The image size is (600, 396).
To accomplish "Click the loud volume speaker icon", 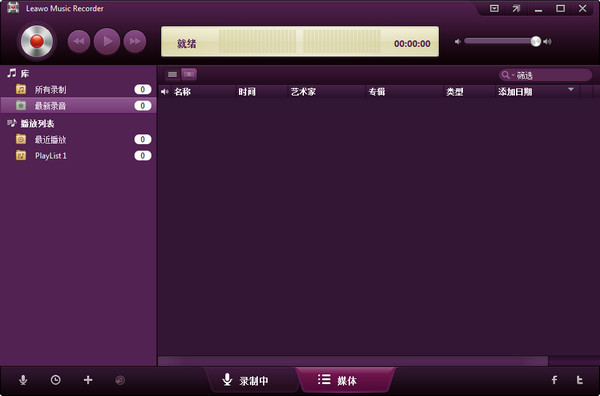I will click(548, 41).
